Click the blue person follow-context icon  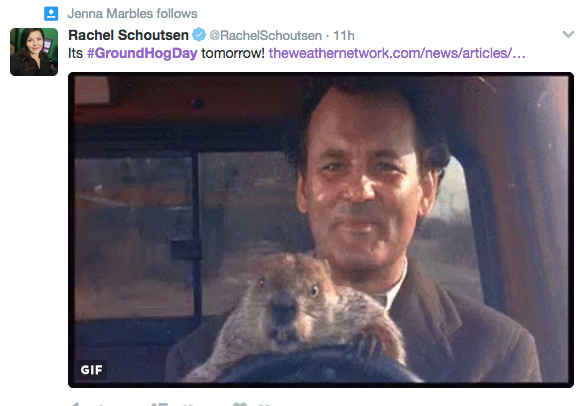(x=51, y=14)
